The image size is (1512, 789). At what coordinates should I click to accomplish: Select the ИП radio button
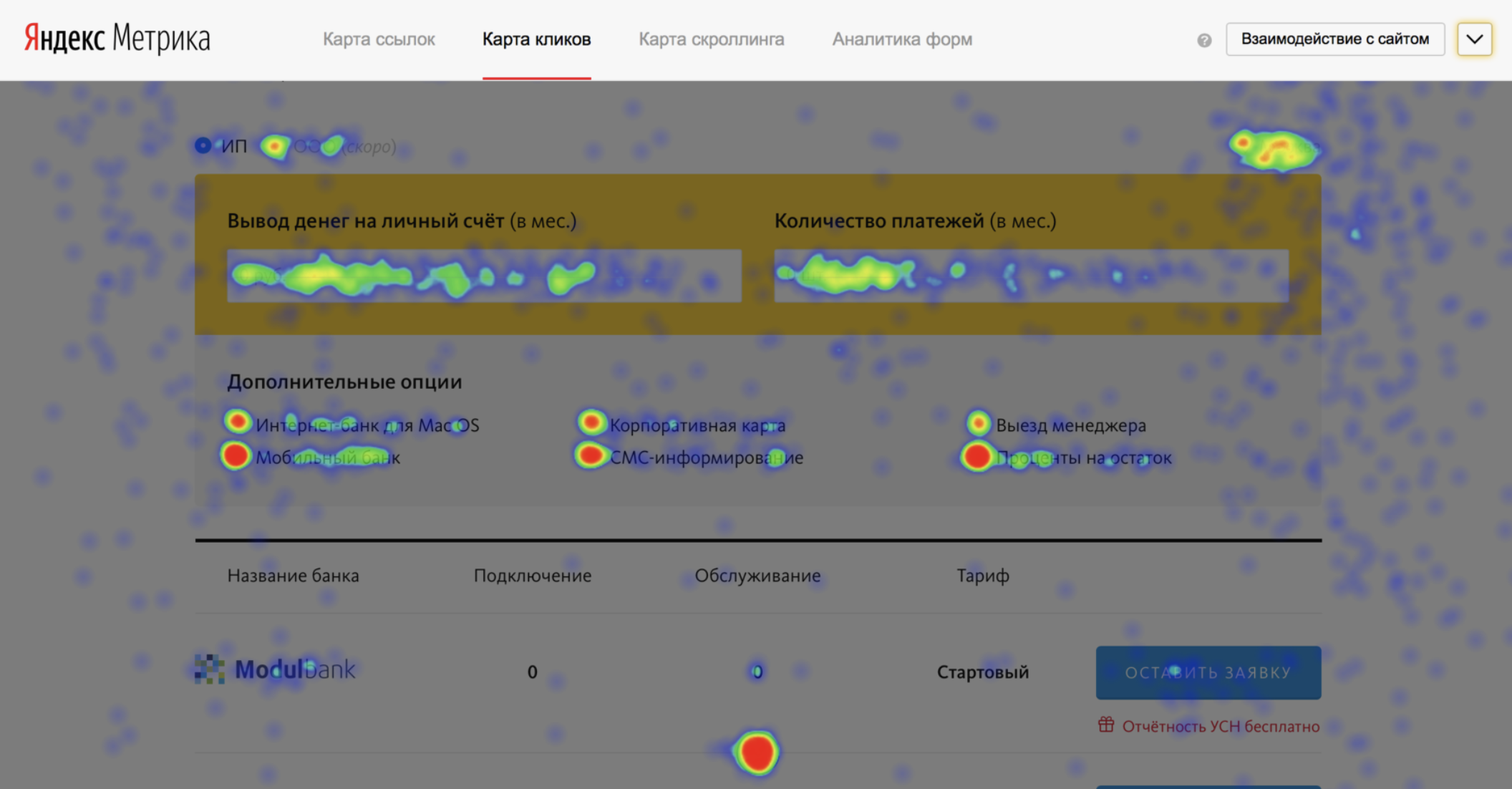pyautogui.click(x=203, y=146)
